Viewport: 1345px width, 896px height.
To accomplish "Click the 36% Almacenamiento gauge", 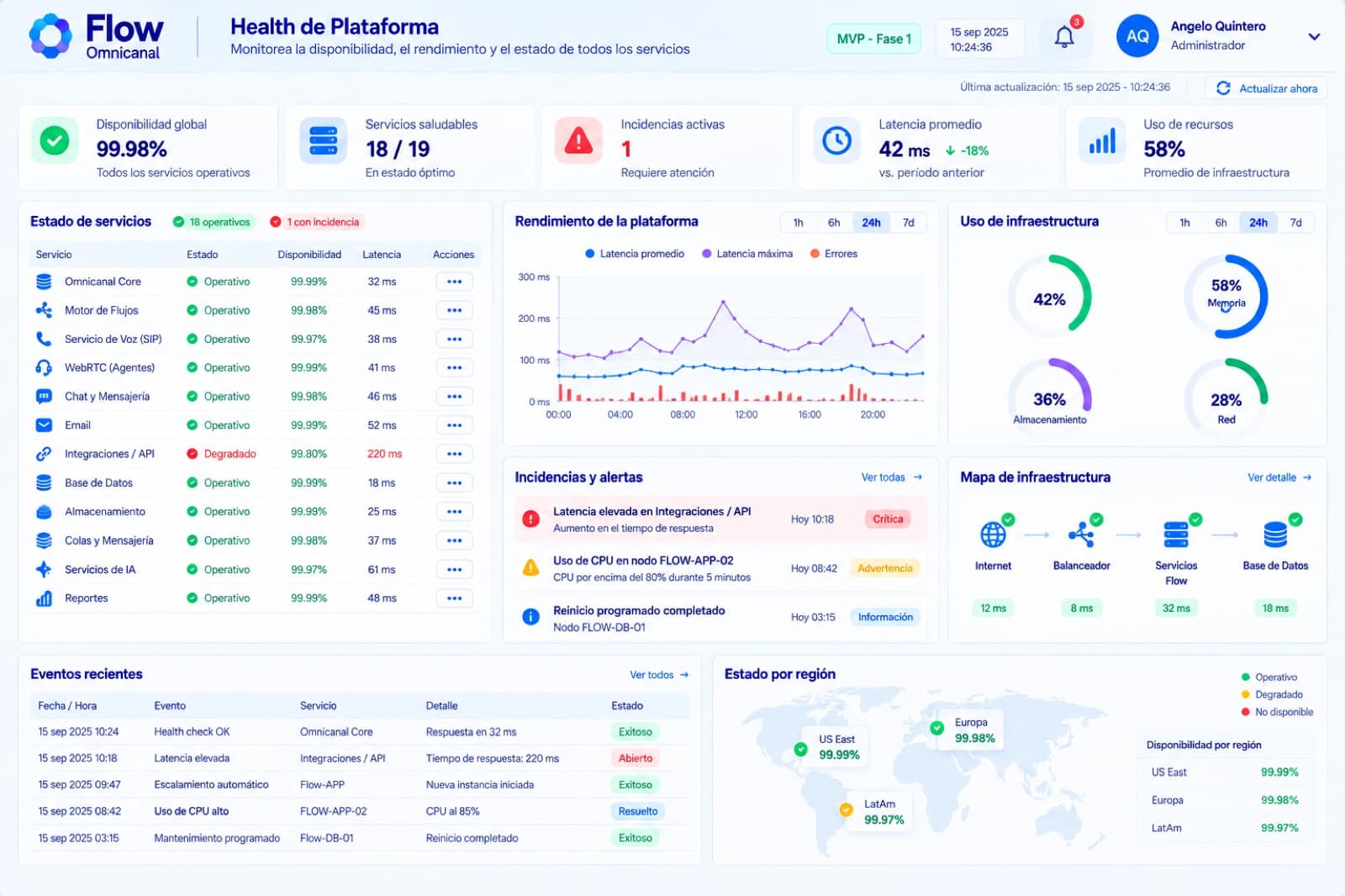I will coord(1049,399).
